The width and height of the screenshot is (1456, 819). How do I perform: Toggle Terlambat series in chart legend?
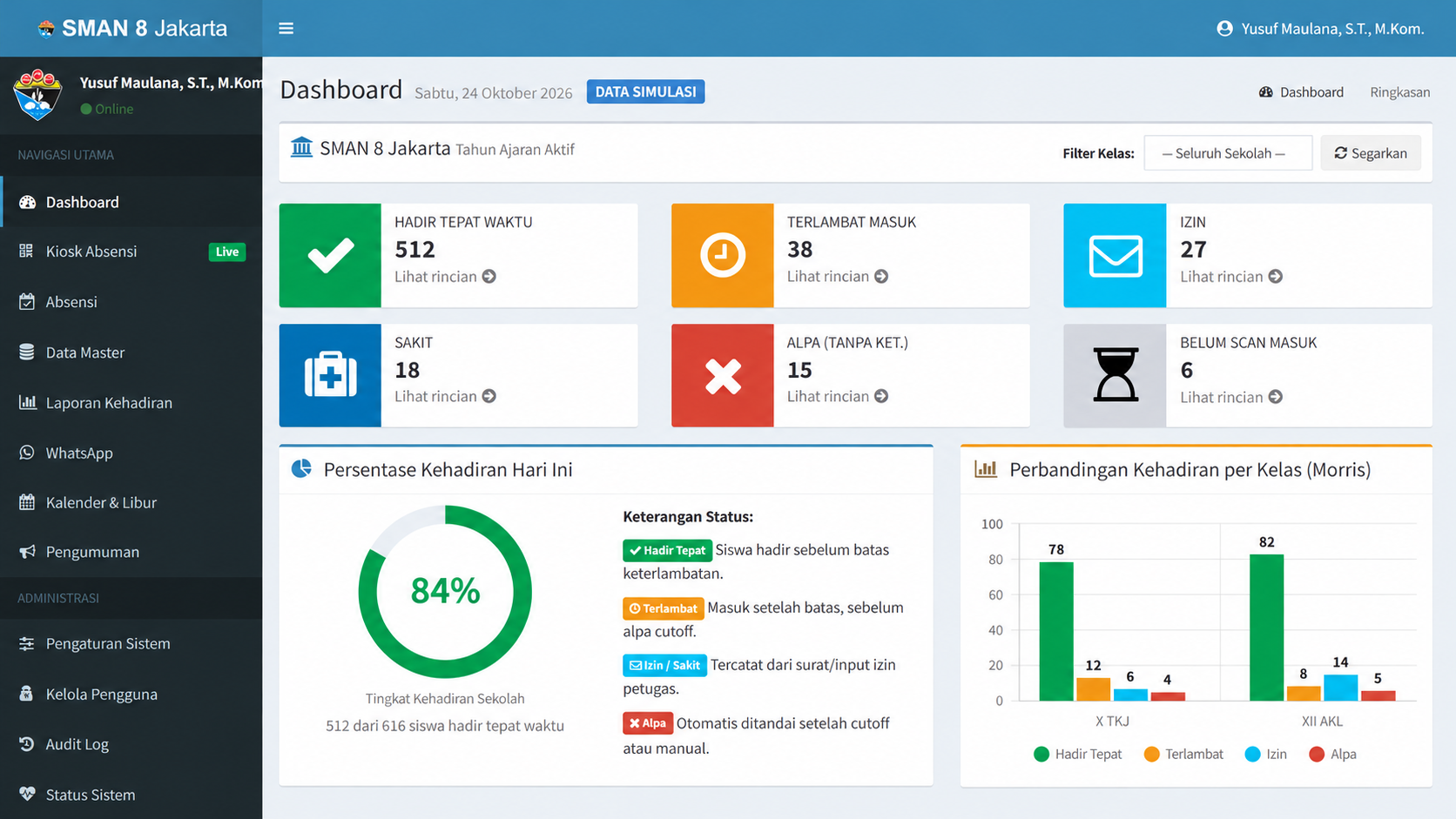pyautogui.click(x=1183, y=755)
